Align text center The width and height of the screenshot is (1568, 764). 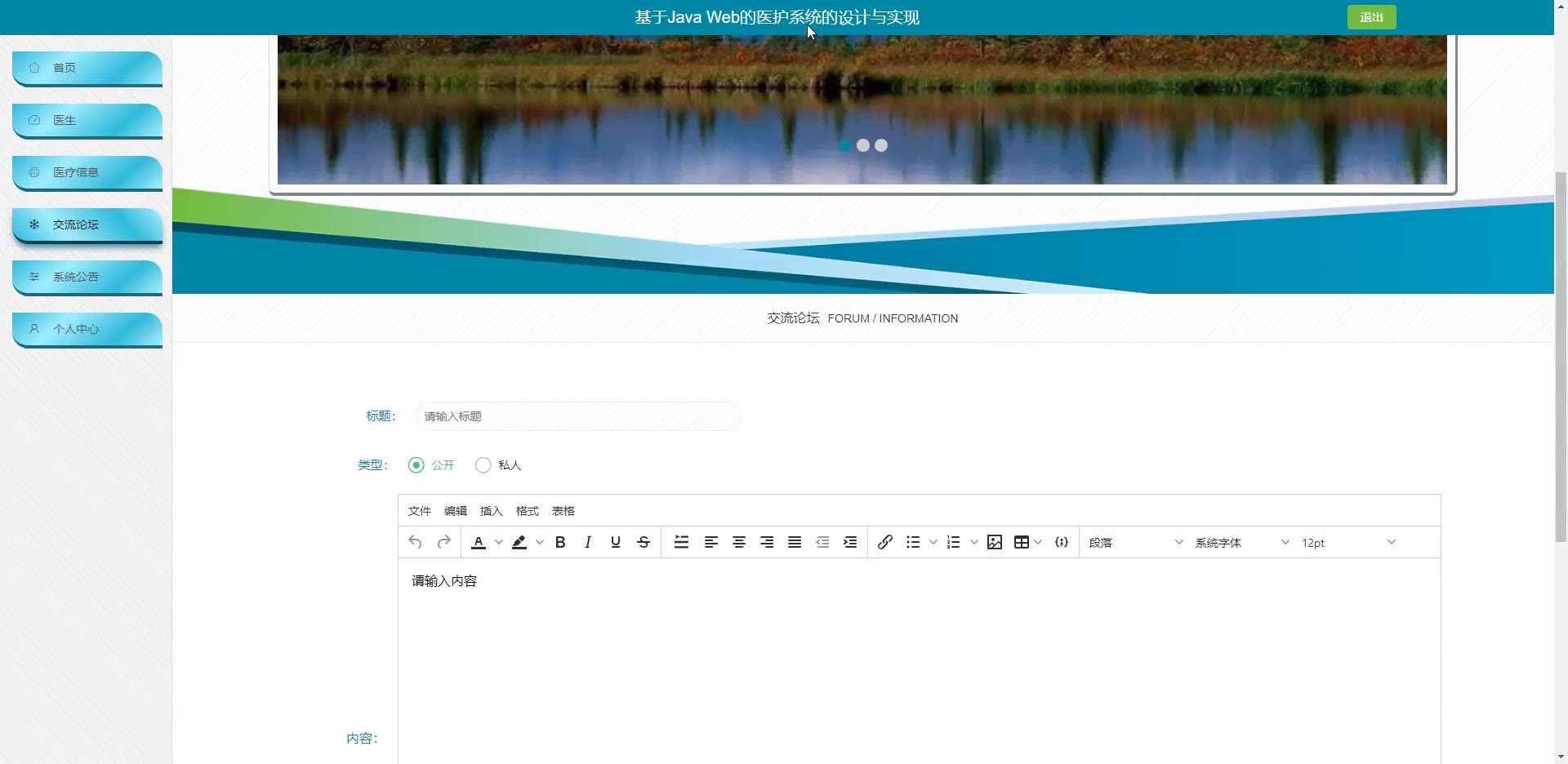739,542
